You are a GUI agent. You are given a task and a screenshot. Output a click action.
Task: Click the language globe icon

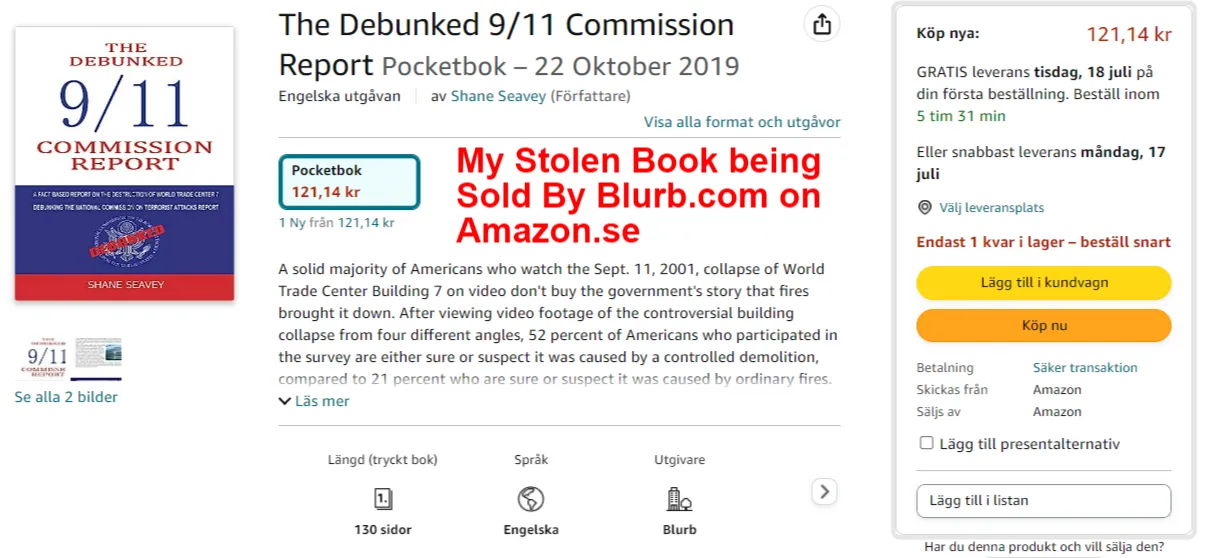click(530, 499)
